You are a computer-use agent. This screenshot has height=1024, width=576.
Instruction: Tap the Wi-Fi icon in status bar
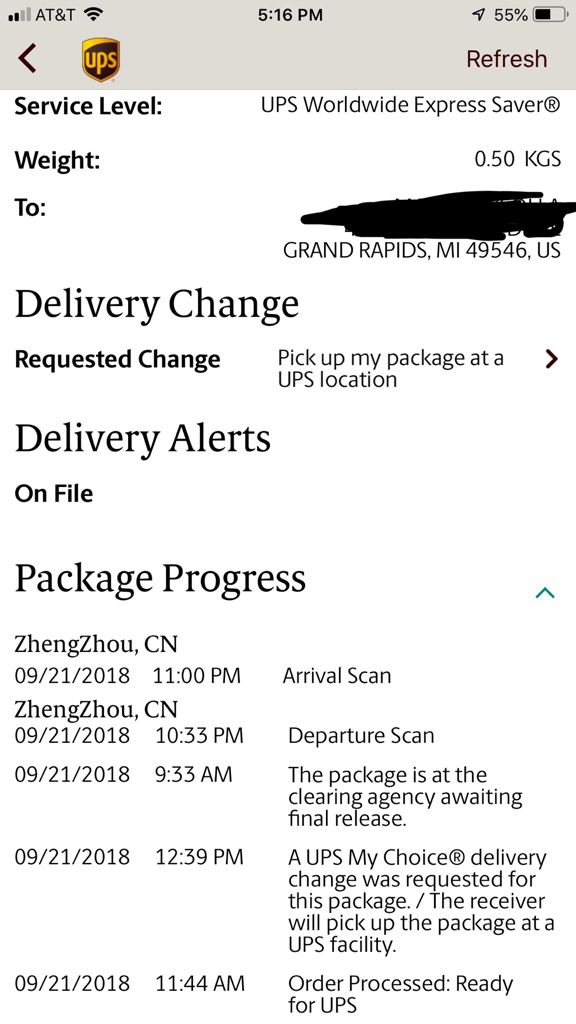tap(94, 14)
